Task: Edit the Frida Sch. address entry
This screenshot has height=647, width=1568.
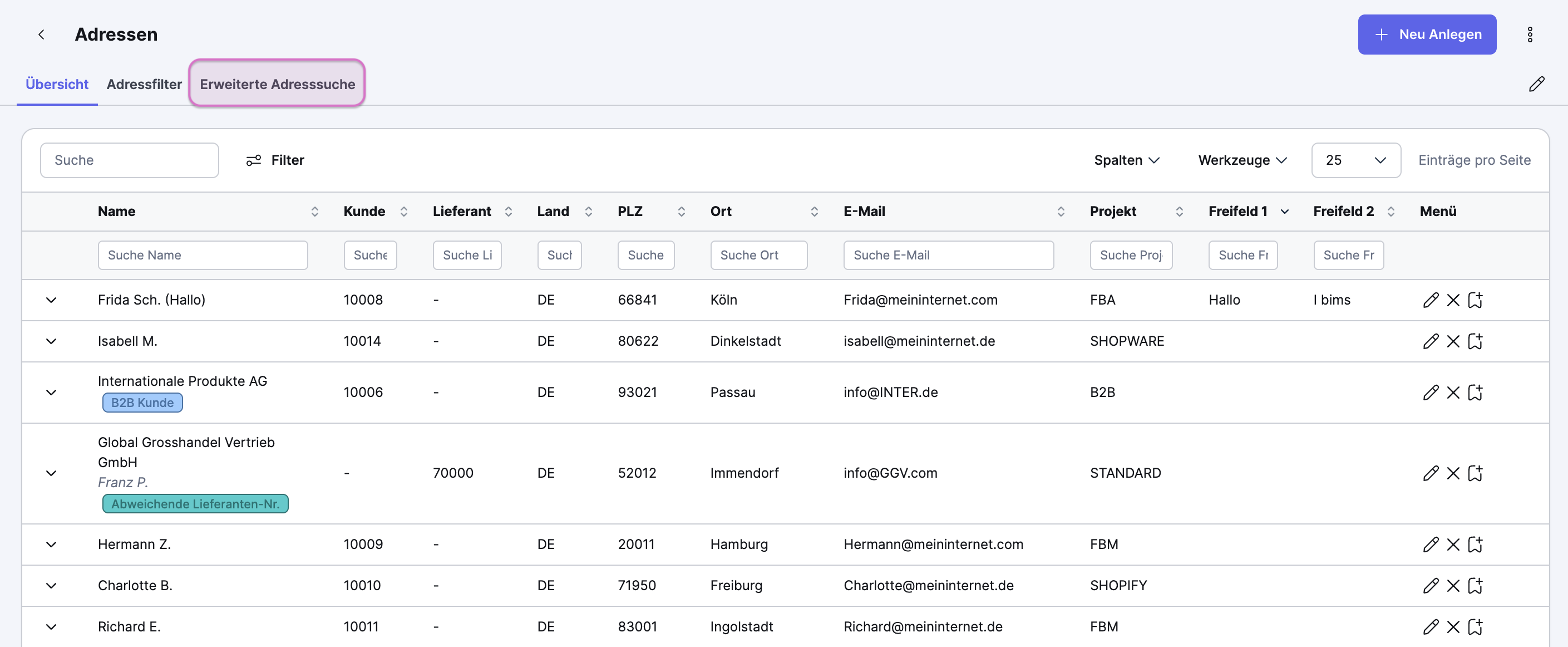Action: 1431,300
